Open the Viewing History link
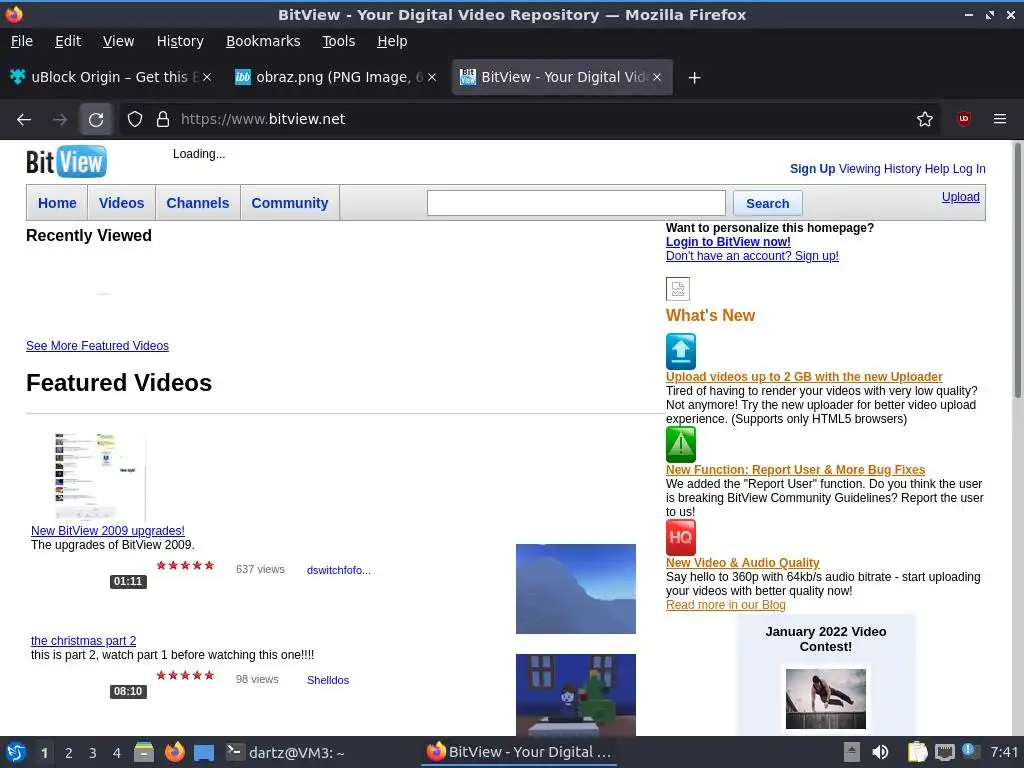This screenshot has height=768, width=1024. [880, 168]
